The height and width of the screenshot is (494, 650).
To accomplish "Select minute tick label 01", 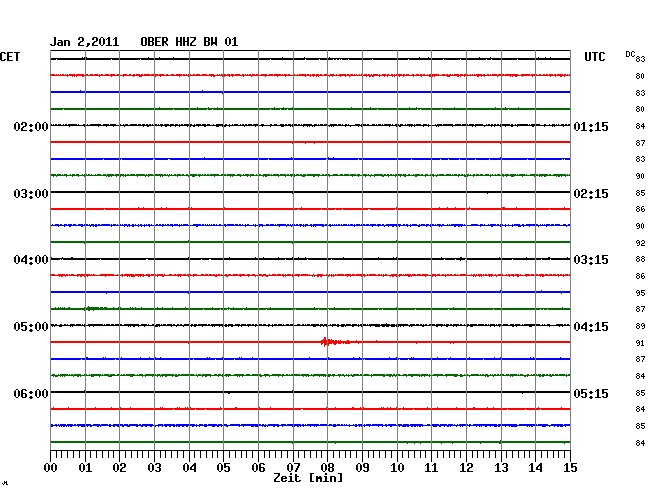I will pos(85,468).
